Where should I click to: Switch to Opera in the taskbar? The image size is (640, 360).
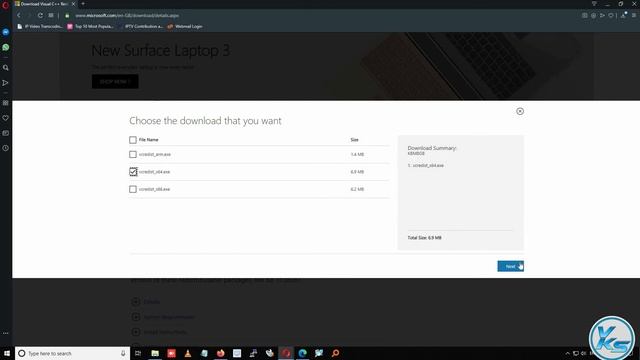pos(286,353)
